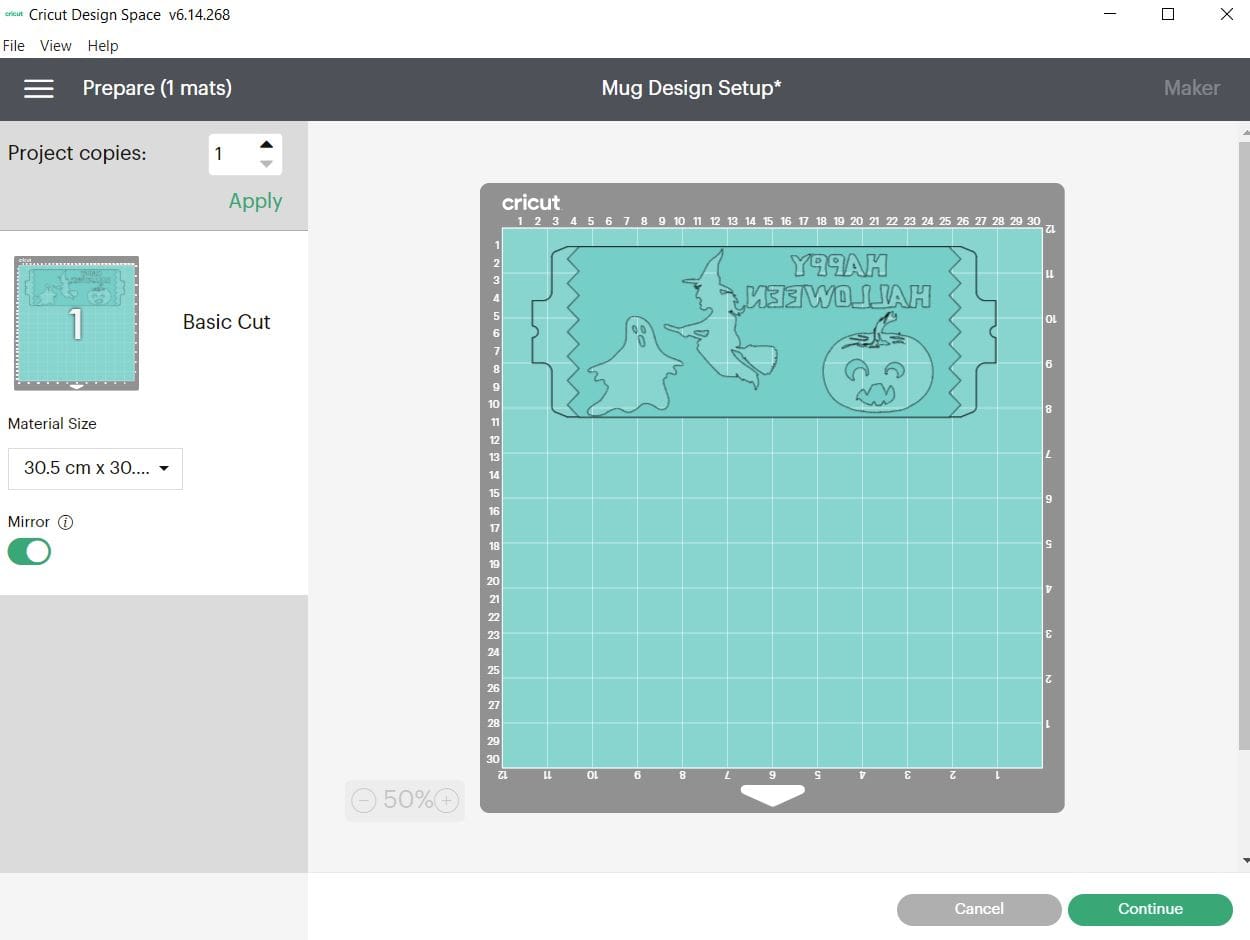
Task: Minimize the Cricut Design Space window
Action: click(x=1111, y=15)
